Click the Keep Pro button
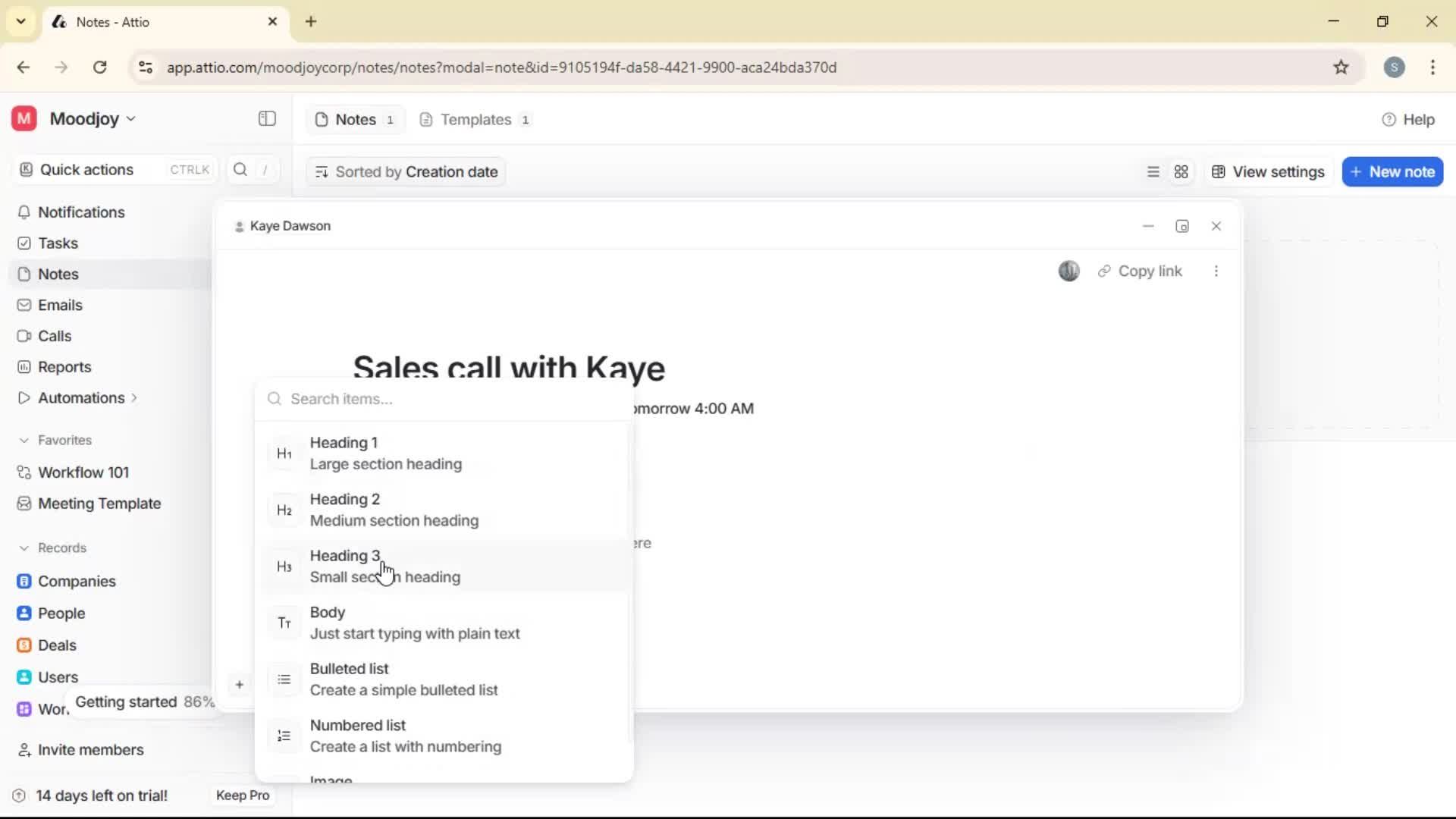Screen dimensions: 1456x819 (242, 795)
